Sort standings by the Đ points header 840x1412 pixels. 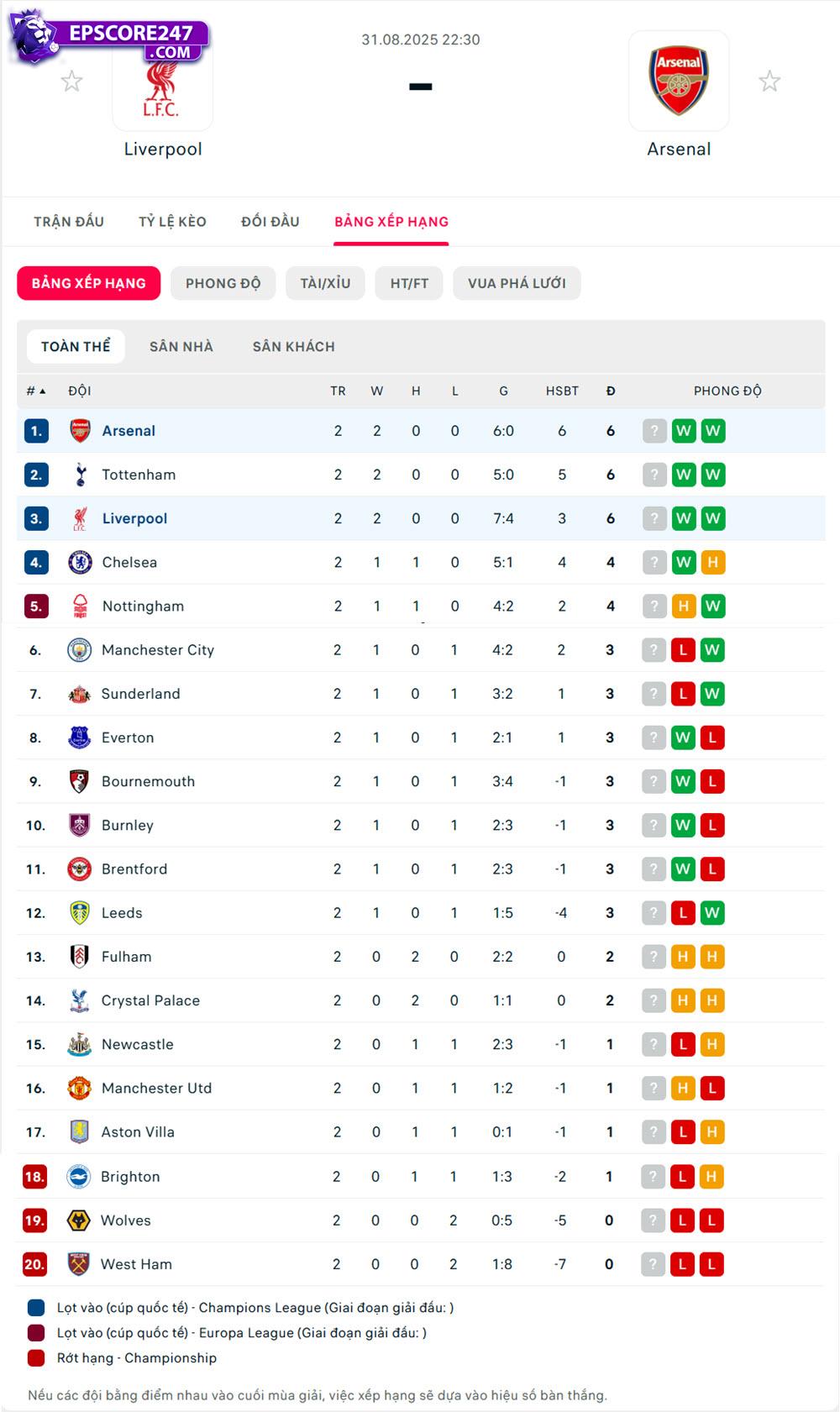click(x=611, y=391)
